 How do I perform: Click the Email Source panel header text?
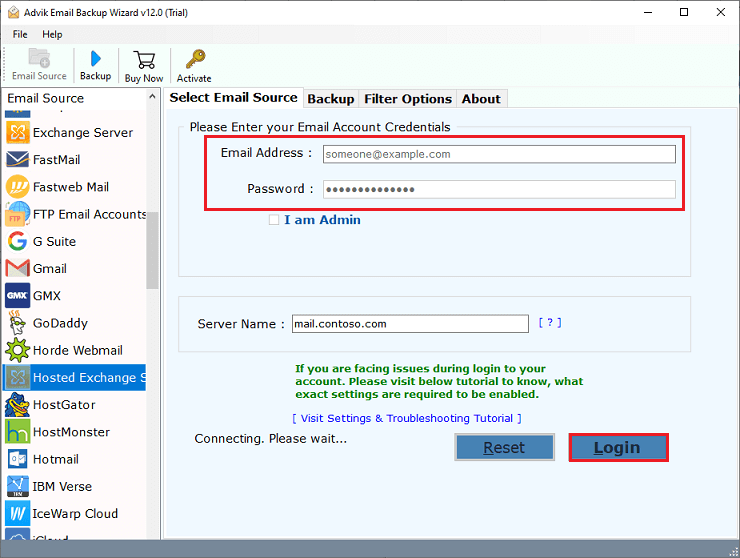coord(46,98)
